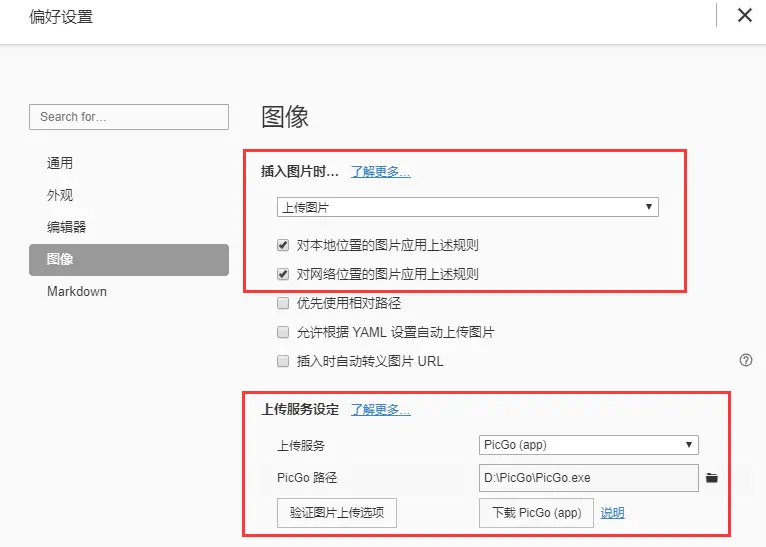Toggle 对网络位置的图片应用上述规则 checkbox
The height and width of the screenshot is (547, 766).
pos(283,274)
